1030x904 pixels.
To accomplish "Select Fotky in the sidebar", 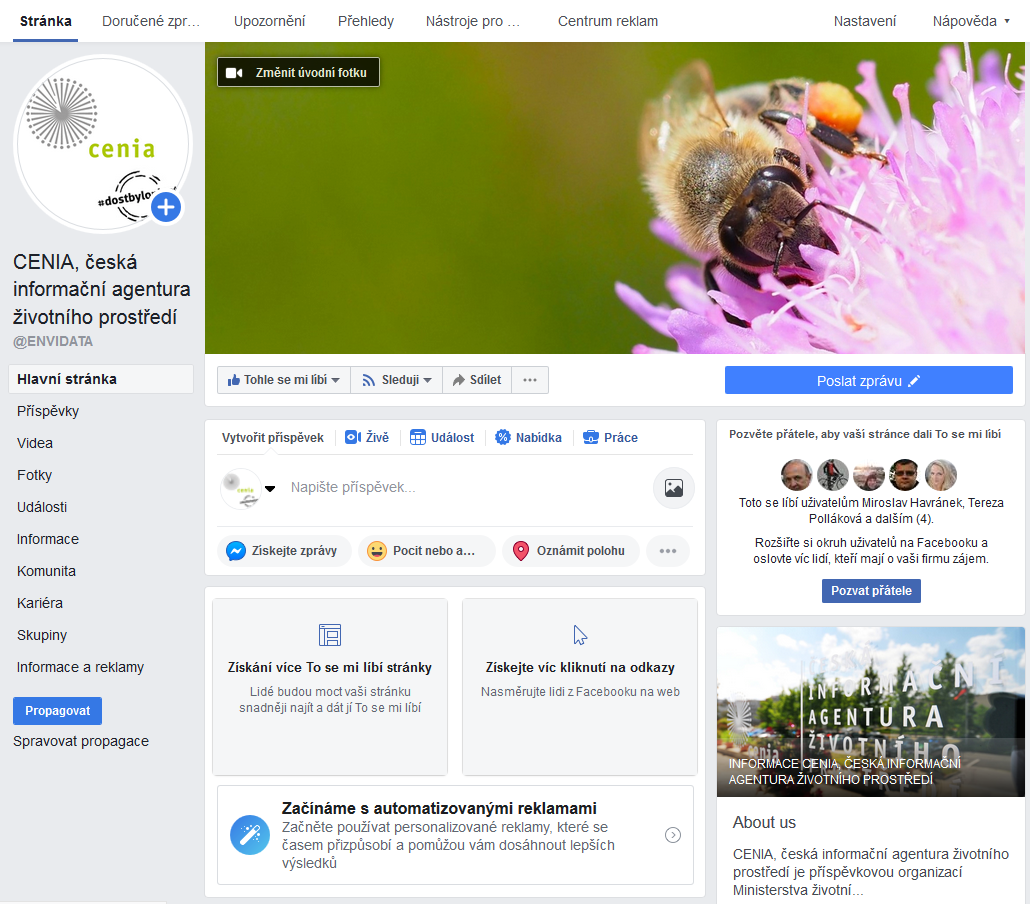I will (34, 475).
